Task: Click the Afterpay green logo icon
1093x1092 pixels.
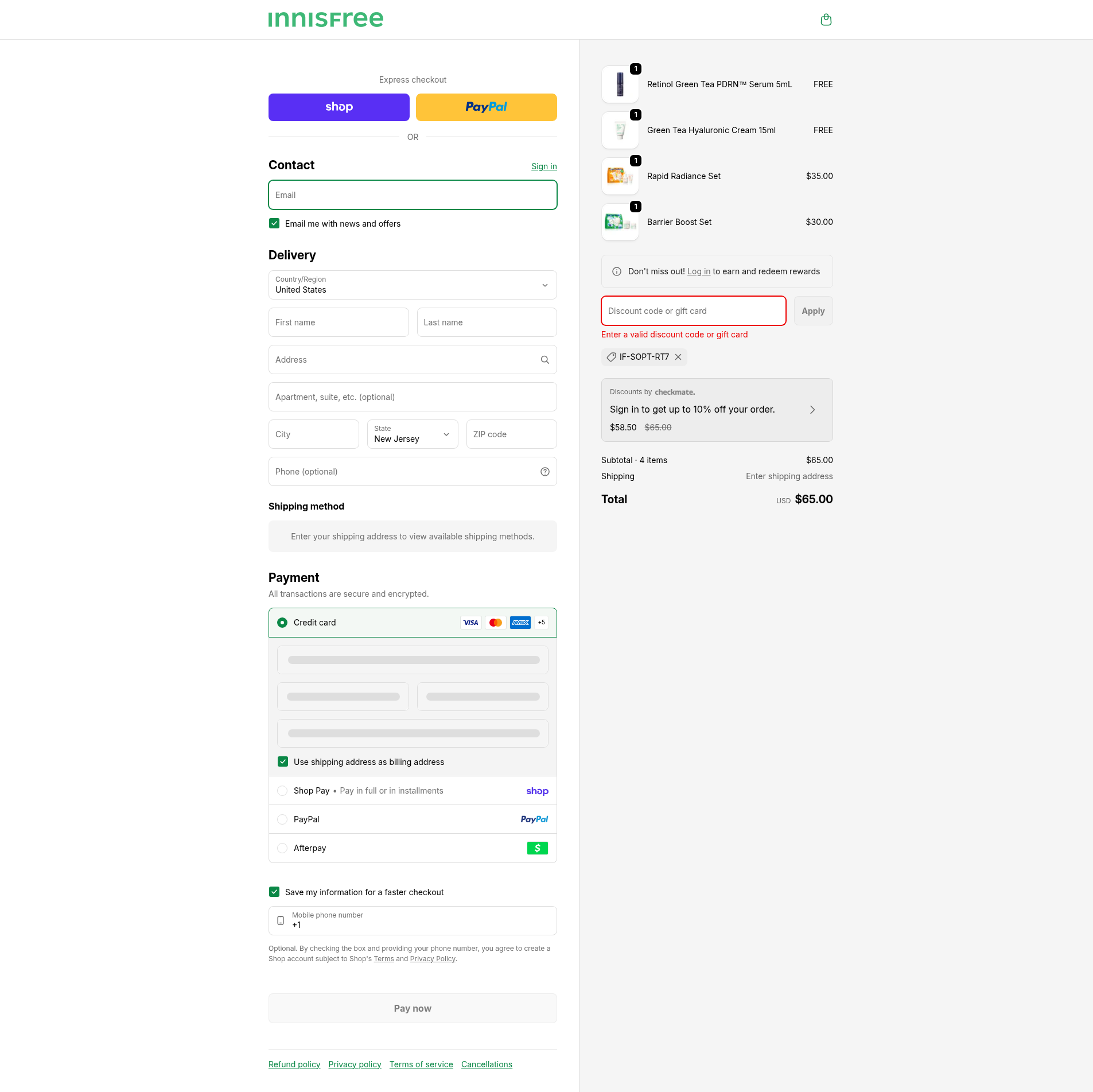Action: point(537,848)
